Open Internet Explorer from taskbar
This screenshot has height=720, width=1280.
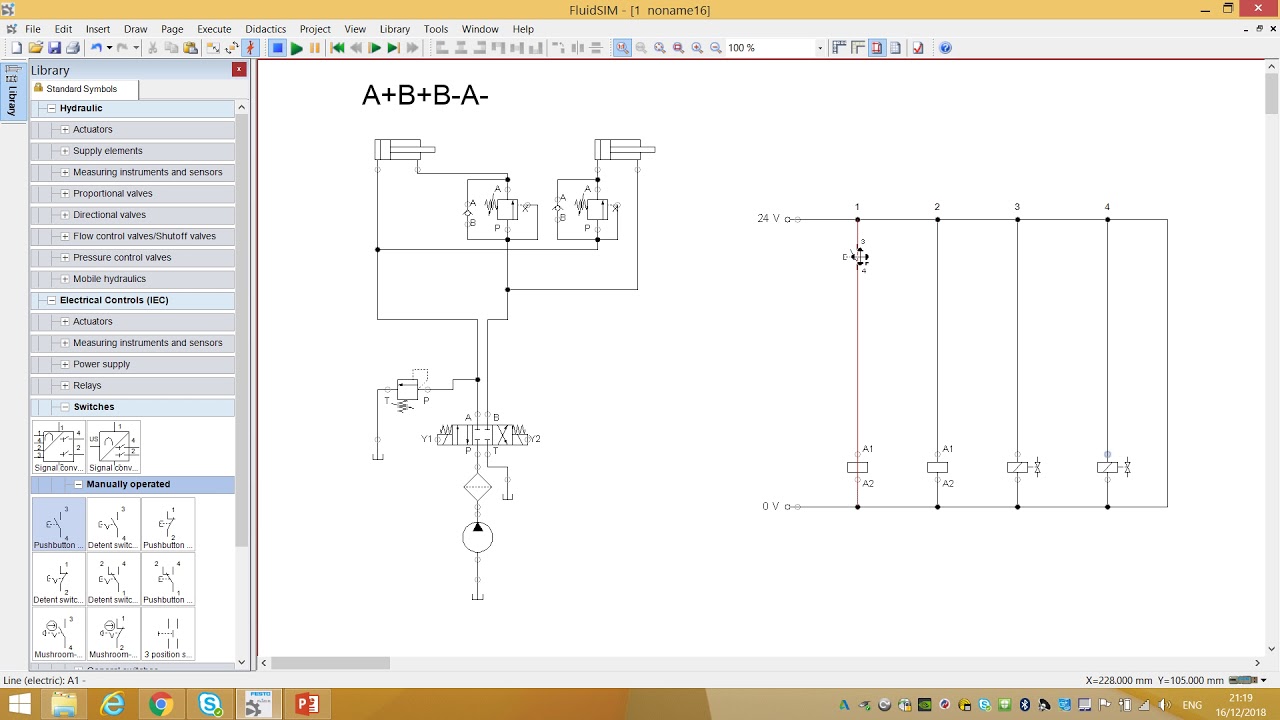[112, 705]
